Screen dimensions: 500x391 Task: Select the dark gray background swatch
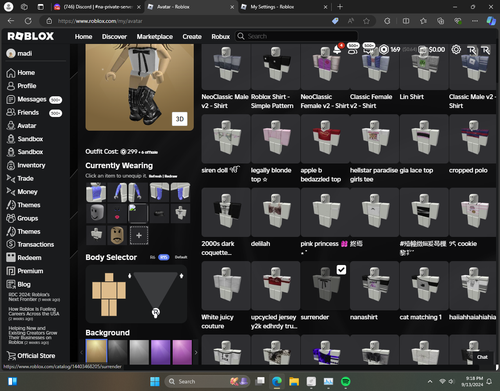(x=118, y=352)
